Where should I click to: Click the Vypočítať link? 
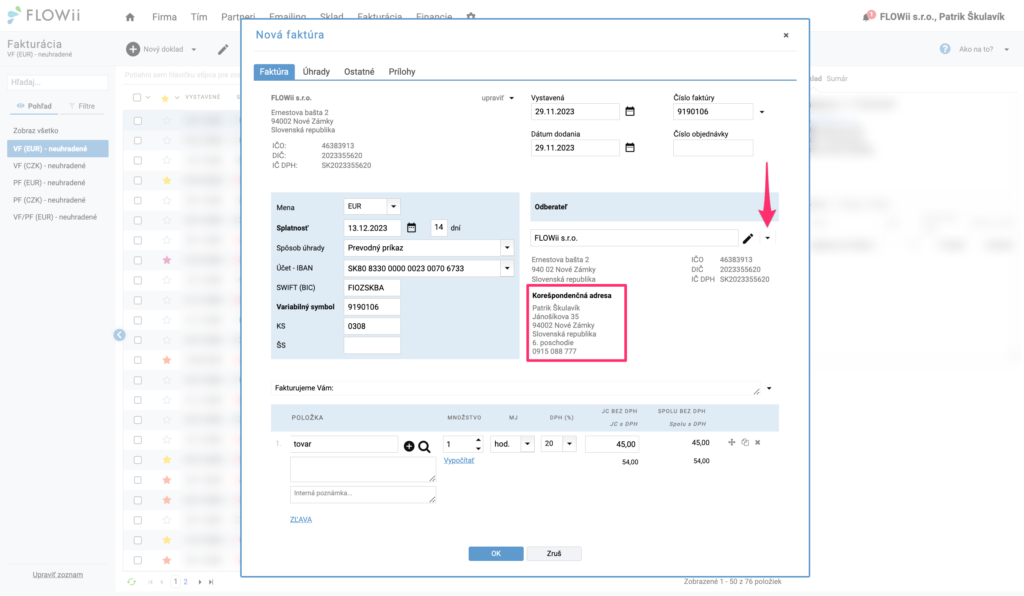coord(459,460)
